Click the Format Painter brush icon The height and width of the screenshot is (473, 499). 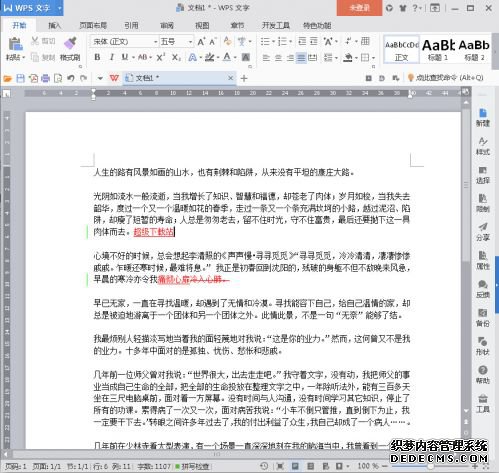(70, 43)
